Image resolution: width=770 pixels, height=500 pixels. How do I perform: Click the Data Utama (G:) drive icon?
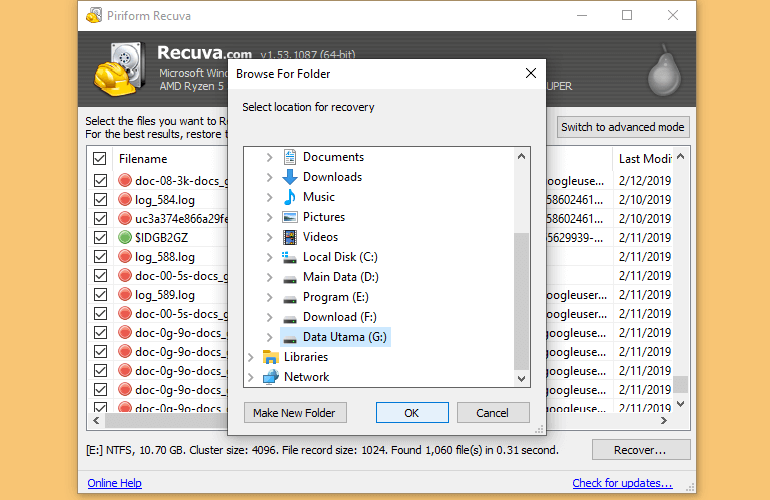290,339
